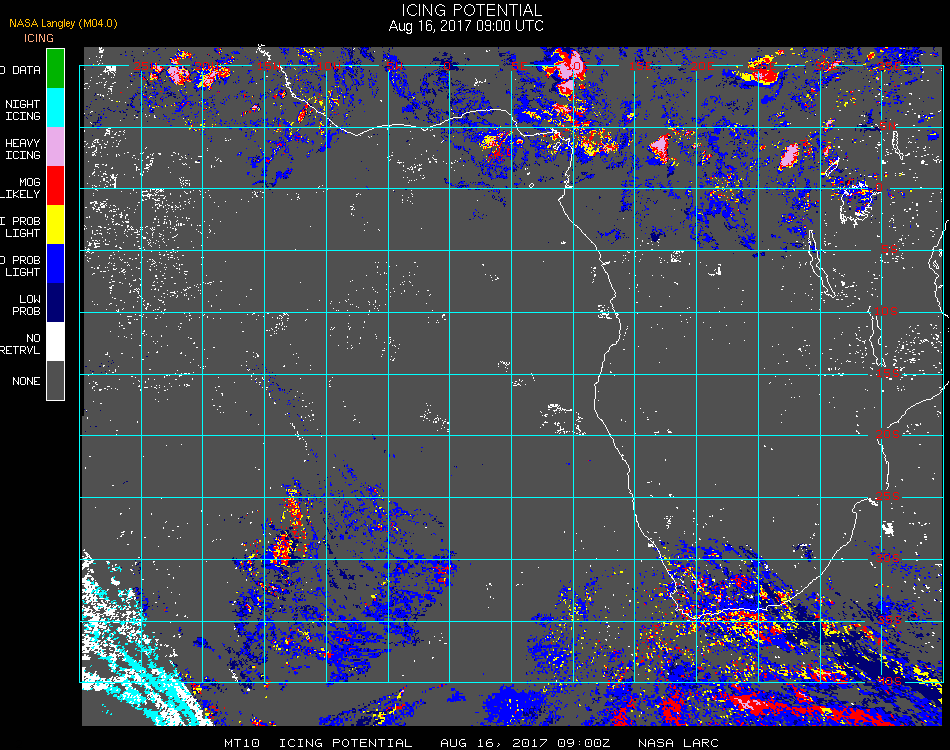Click the 'NASA Langley (M04.0)' label
Viewport: 950px width, 750px height.
click(63, 23)
